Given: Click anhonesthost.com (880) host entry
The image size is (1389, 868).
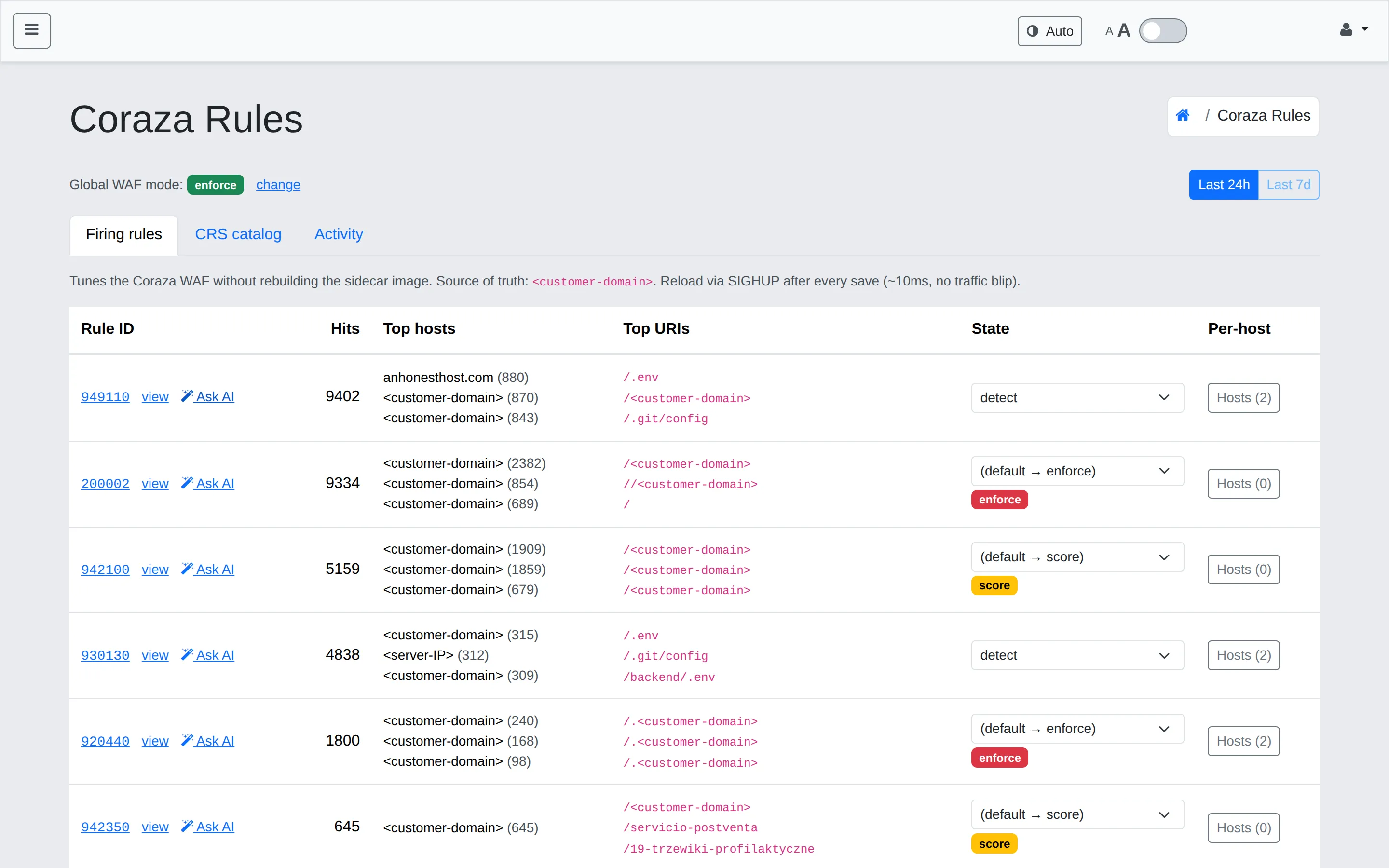Looking at the screenshot, I should point(456,378).
